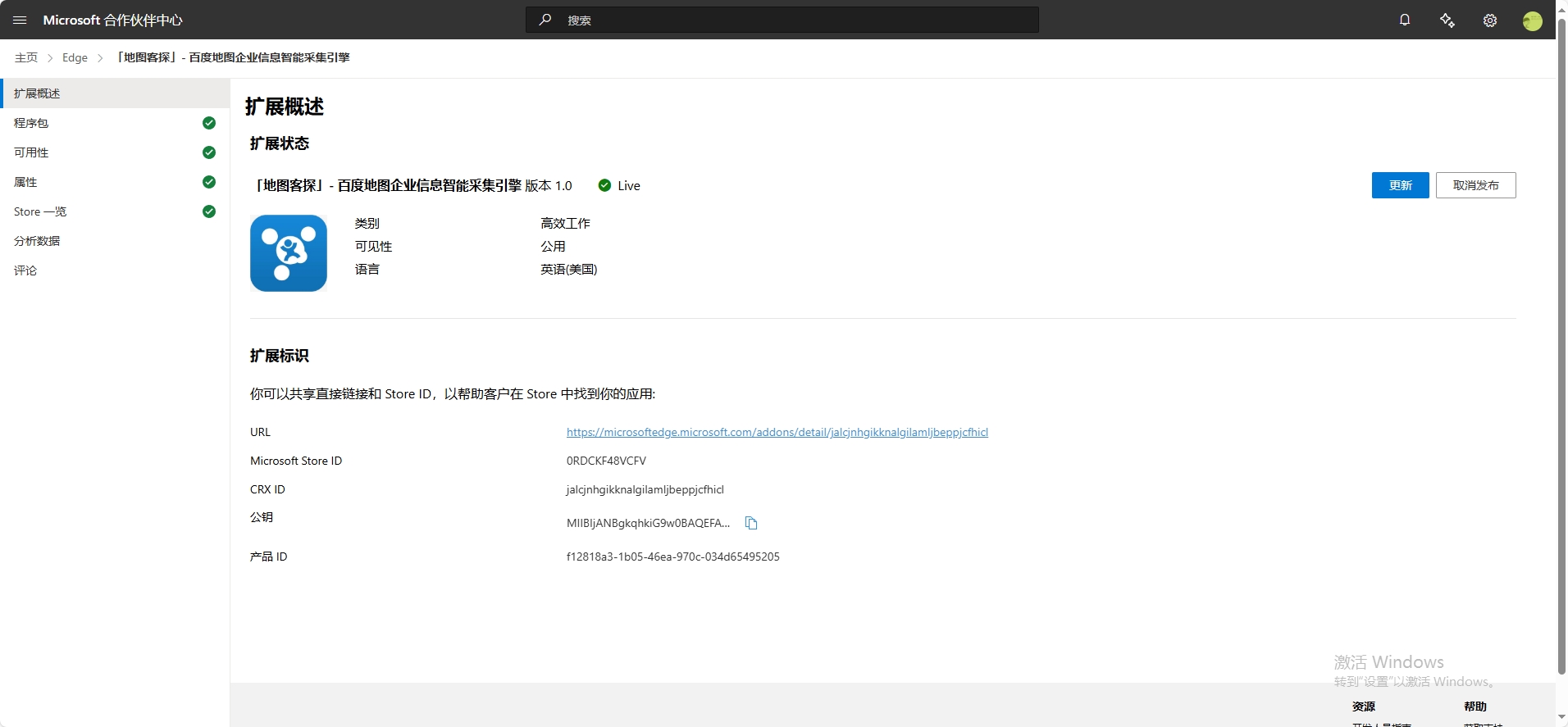
Task: Open 分析数据 in the sidebar
Action: pyautogui.click(x=115, y=241)
